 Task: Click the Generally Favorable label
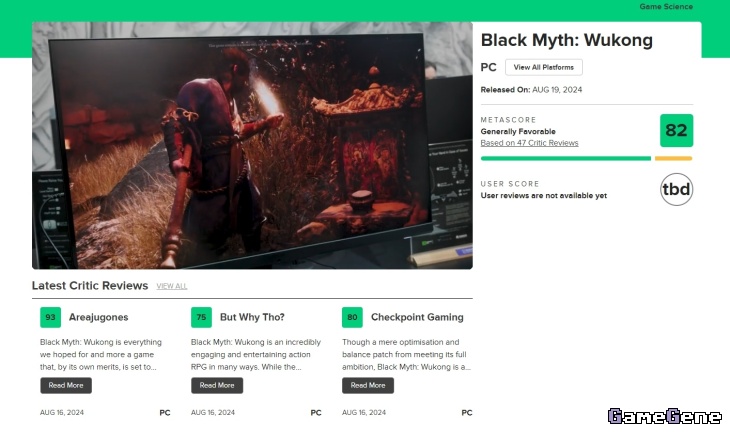[518, 132]
